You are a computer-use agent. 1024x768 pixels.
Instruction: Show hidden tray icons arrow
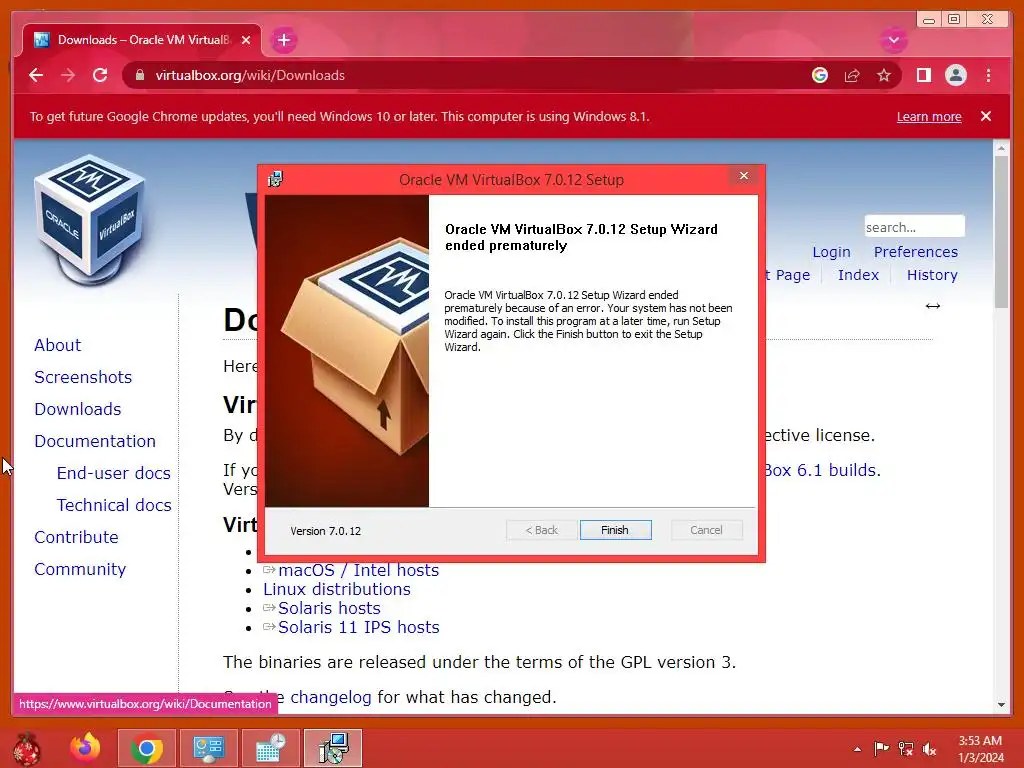[857, 749]
